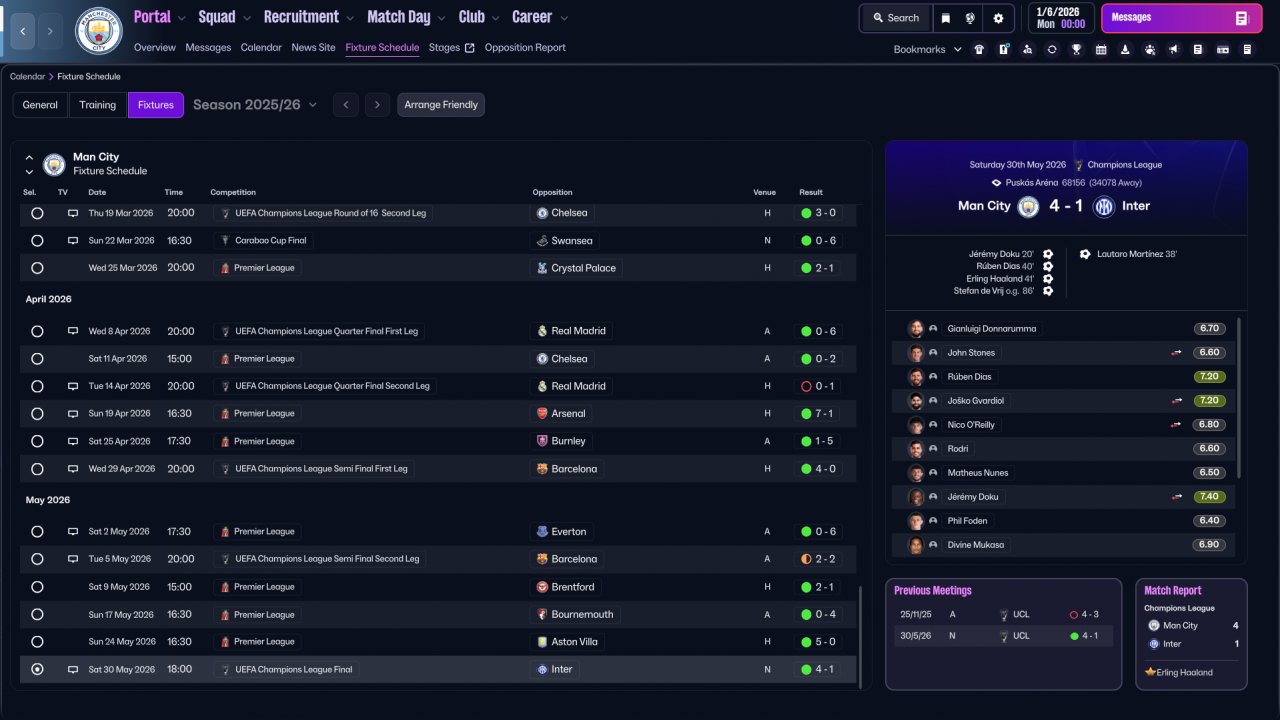Switch to the Training tab
This screenshot has height=720, width=1280.
[98, 105]
